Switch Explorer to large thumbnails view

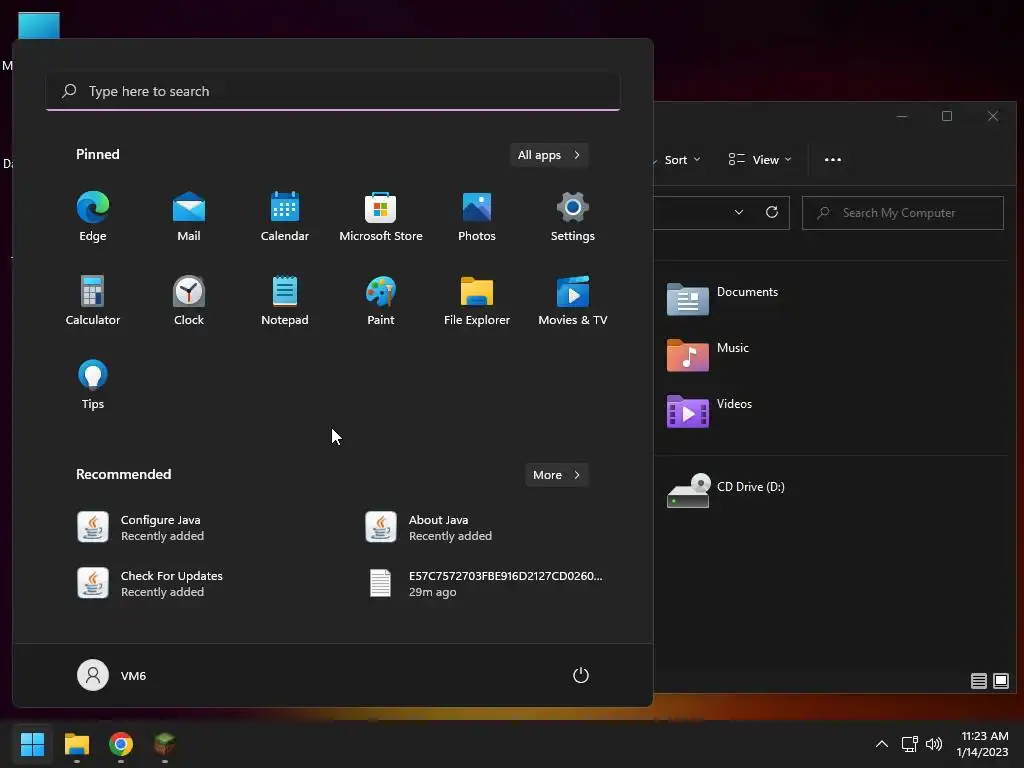point(1000,681)
